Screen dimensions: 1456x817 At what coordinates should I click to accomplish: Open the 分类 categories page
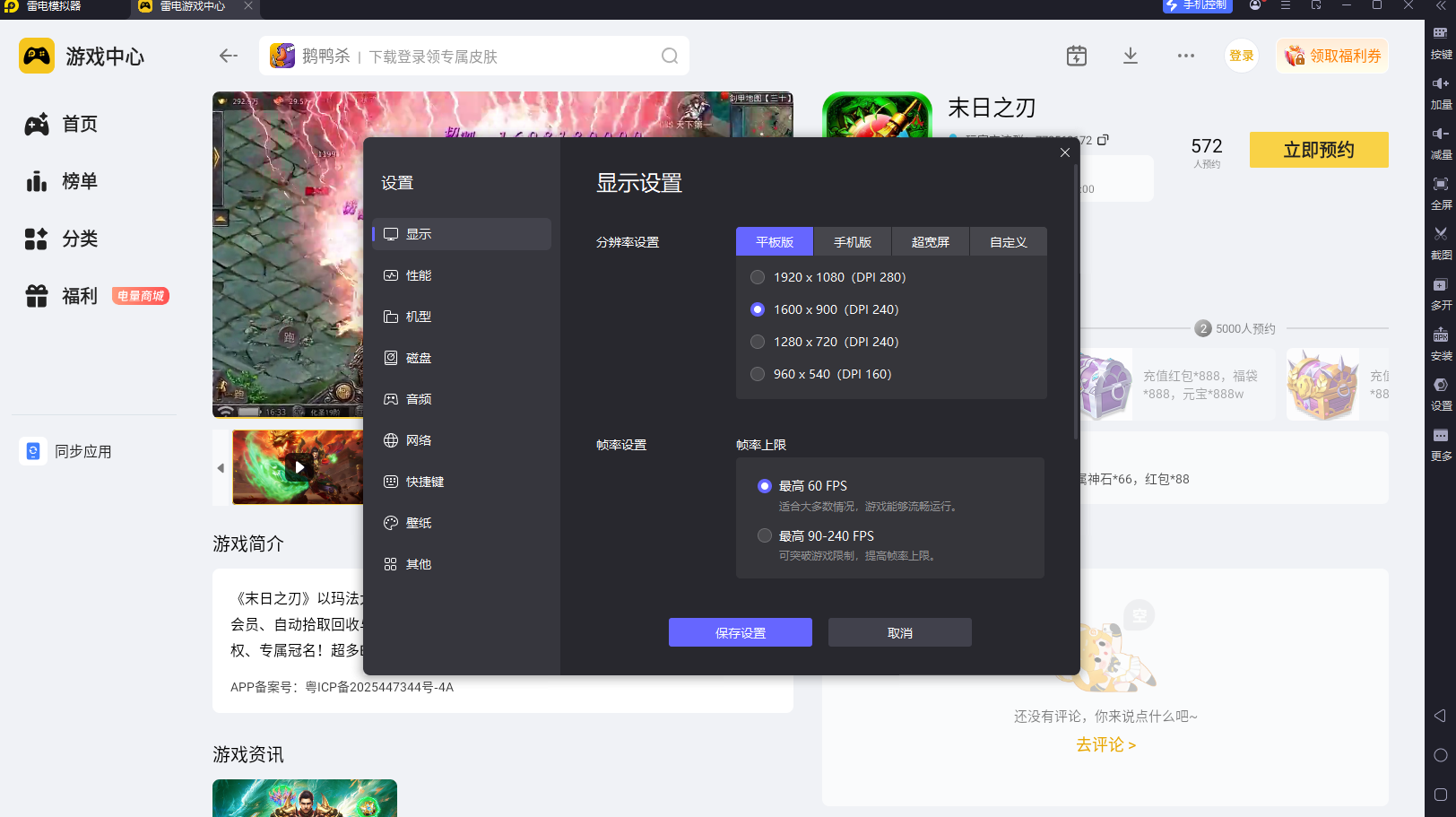[61, 239]
